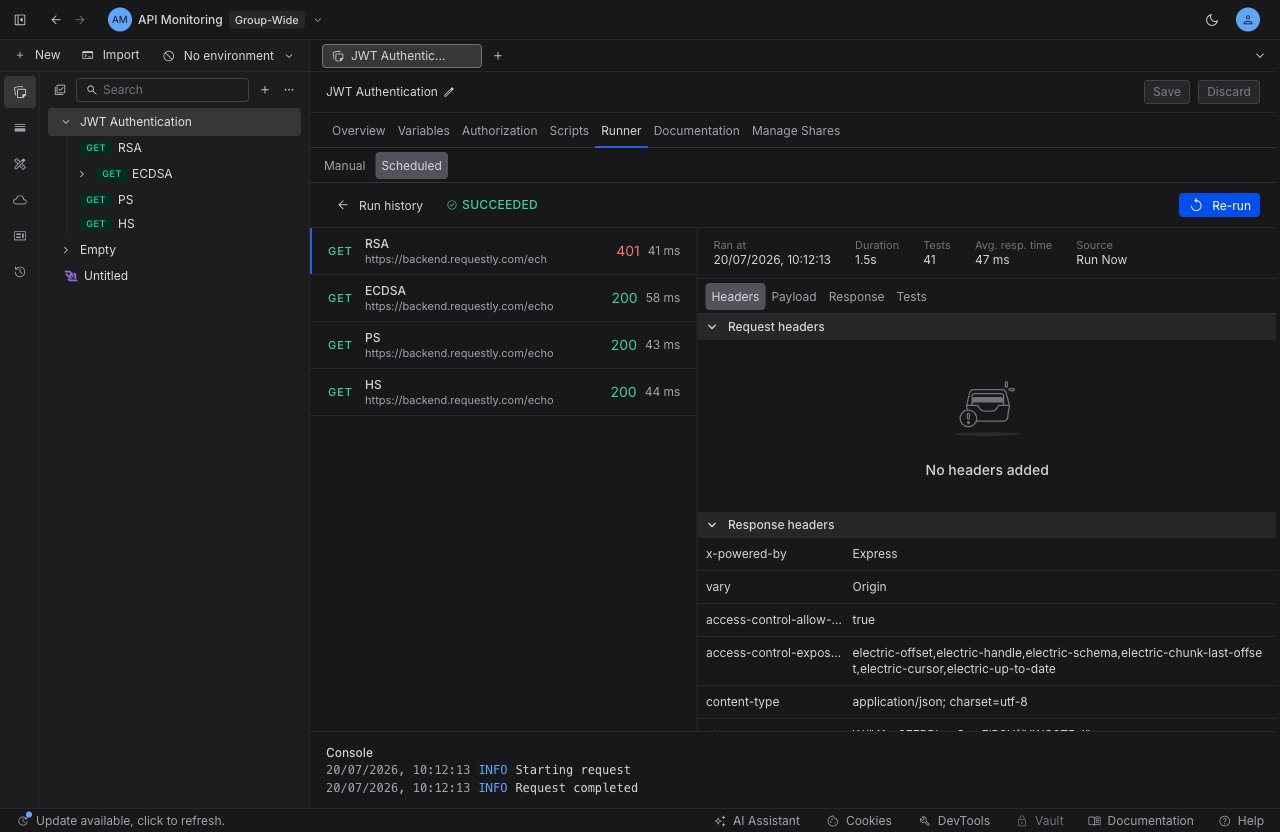Open the No environment dropdown
1280x832 pixels.
pyautogui.click(x=228, y=56)
